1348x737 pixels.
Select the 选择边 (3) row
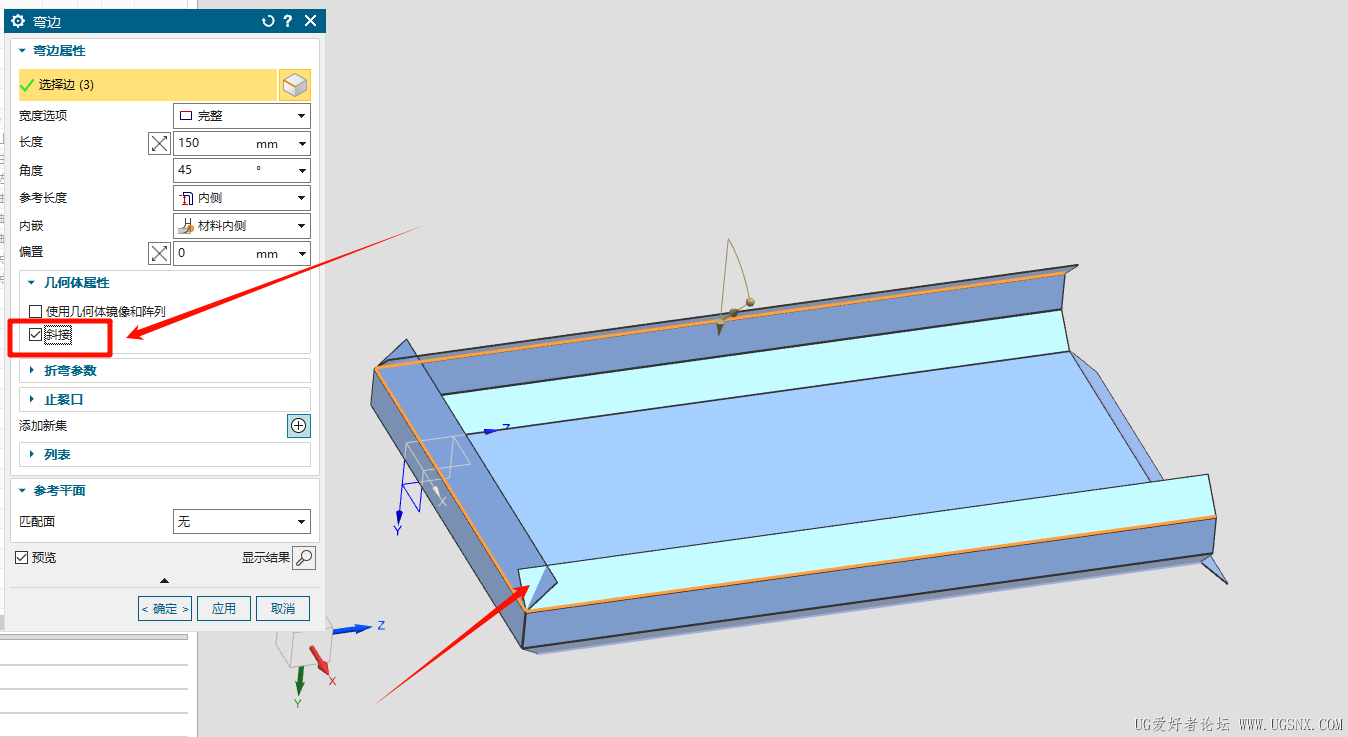click(147, 85)
